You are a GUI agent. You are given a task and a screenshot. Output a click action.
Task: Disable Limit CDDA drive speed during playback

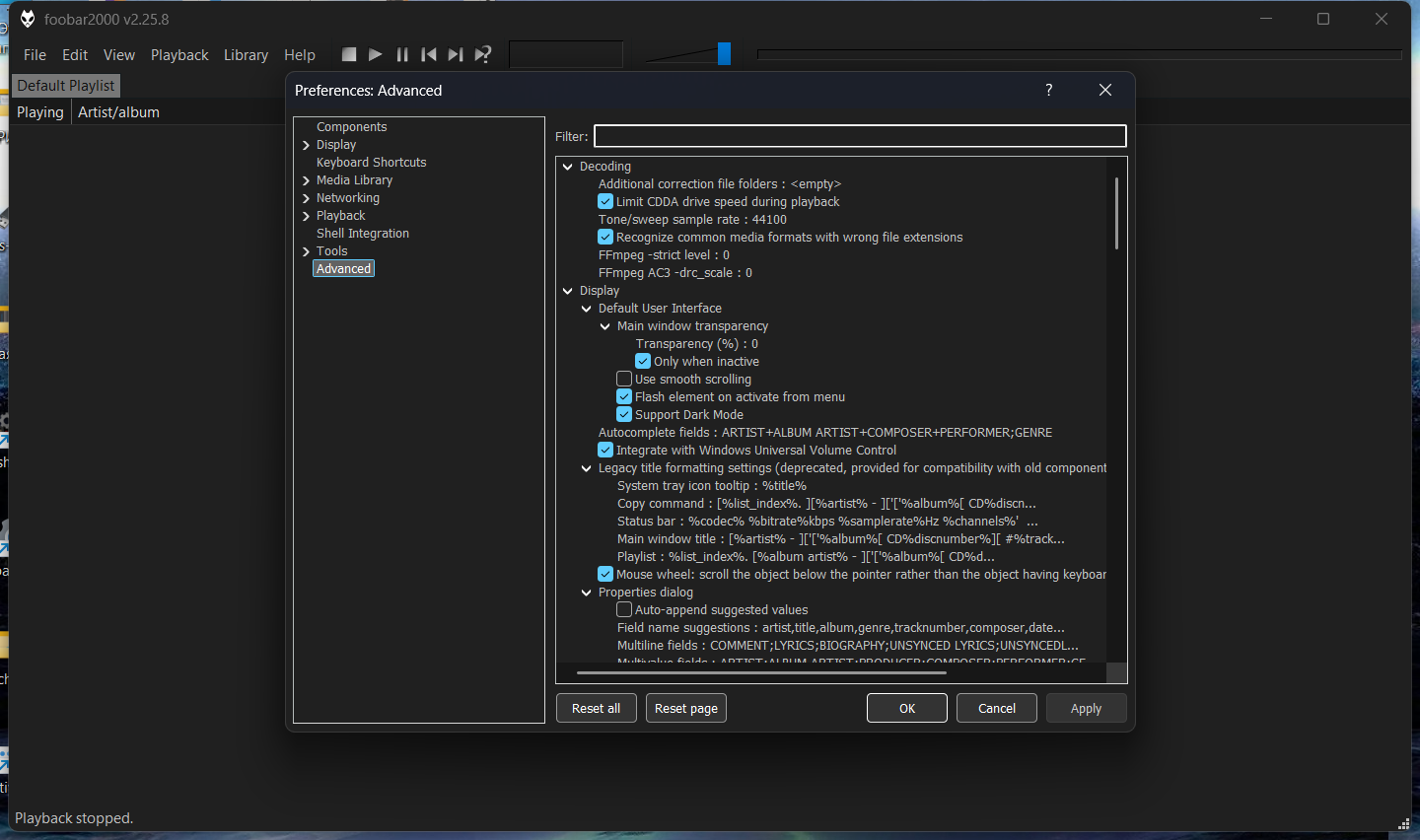click(605, 202)
